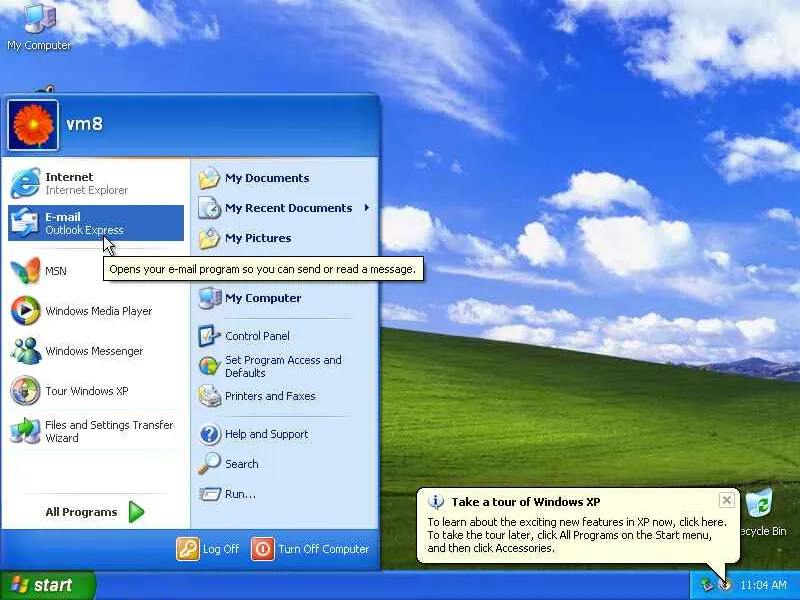This screenshot has height=600, width=800.
Task: Choose Windows Messenger menu label
Action: [94, 351]
